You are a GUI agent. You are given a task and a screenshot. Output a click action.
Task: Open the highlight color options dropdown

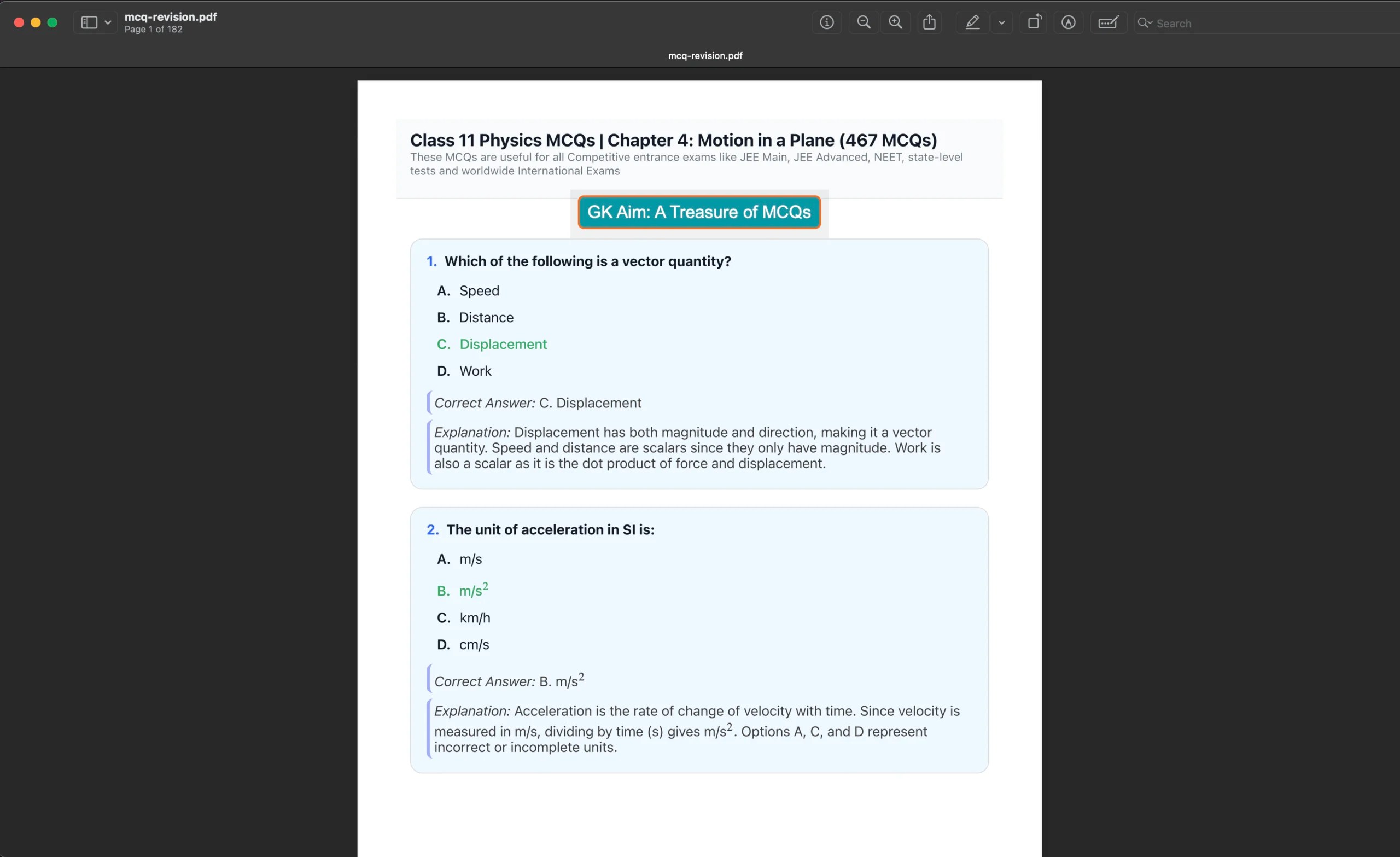(x=1001, y=23)
